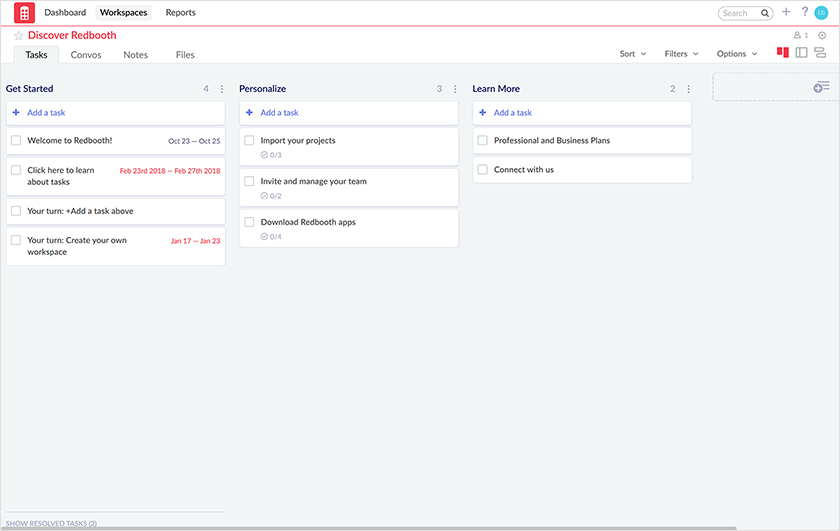Open workspace settings gear icon
840x531 pixels.
click(822, 35)
